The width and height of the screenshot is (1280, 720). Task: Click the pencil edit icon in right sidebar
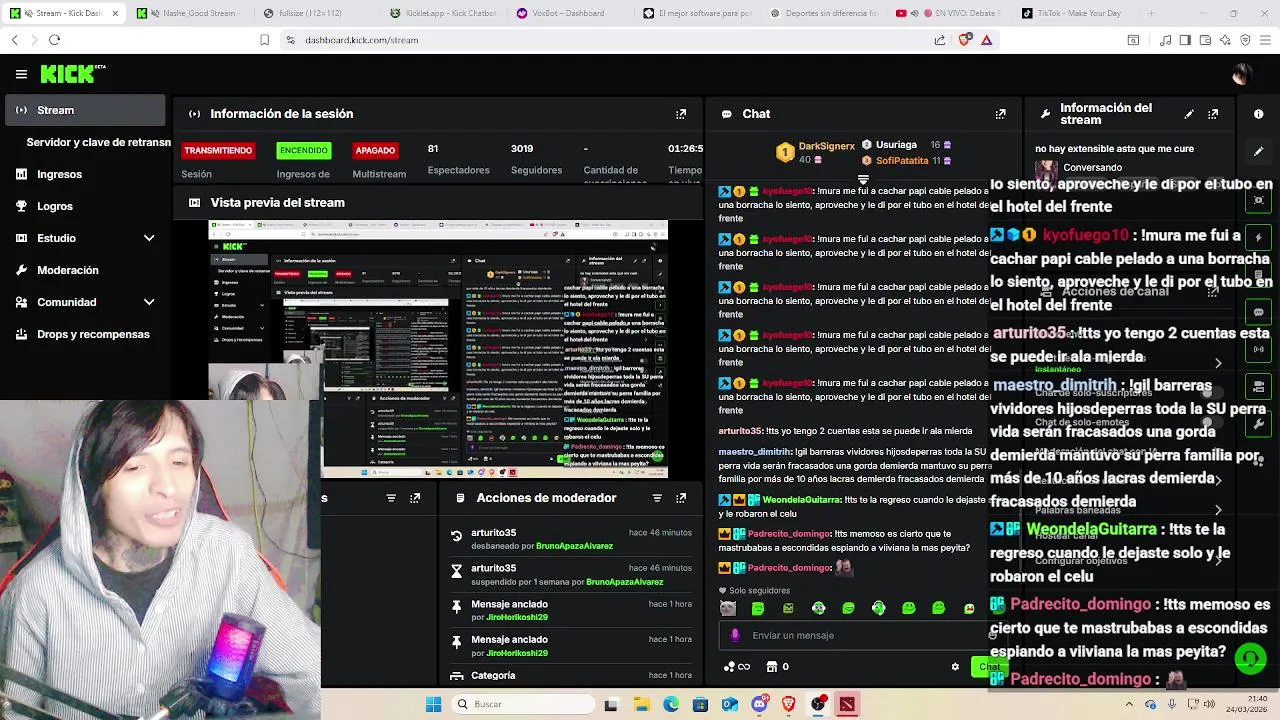pos(1258,151)
